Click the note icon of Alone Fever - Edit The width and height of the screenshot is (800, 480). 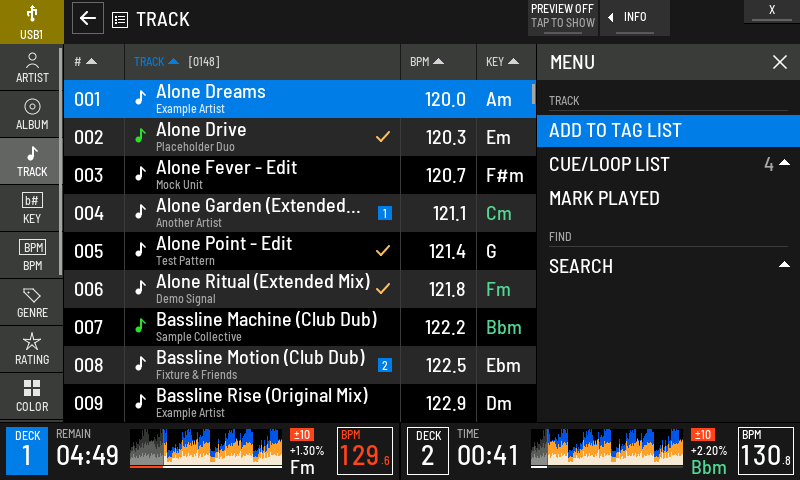coord(140,174)
